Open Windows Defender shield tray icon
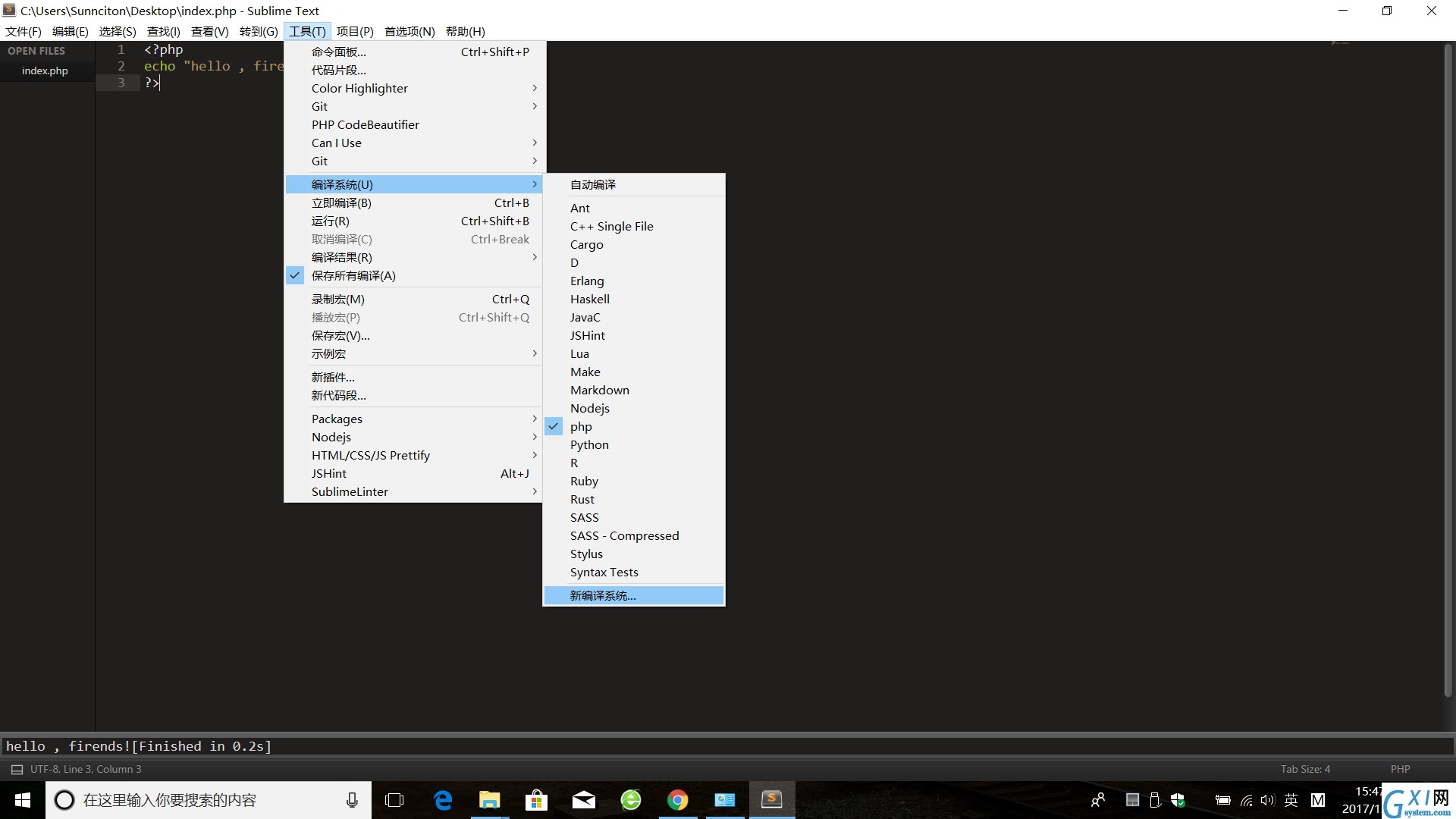1456x819 pixels. click(x=1178, y=800)
